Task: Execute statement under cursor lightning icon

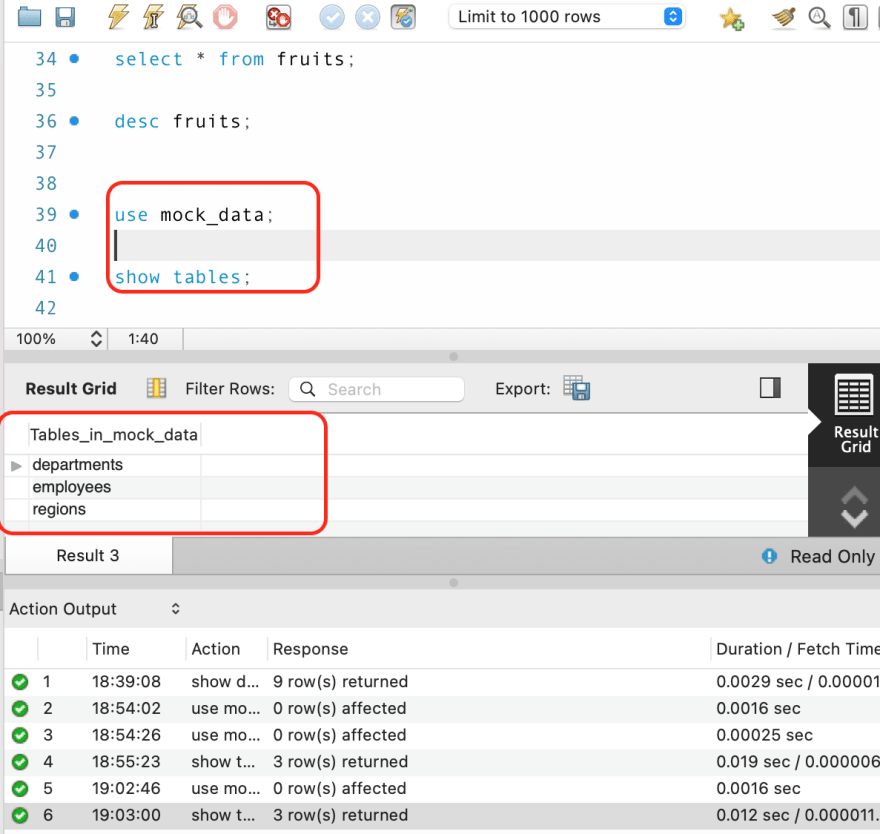Action: pyautogui.click(x=153, y=17)
